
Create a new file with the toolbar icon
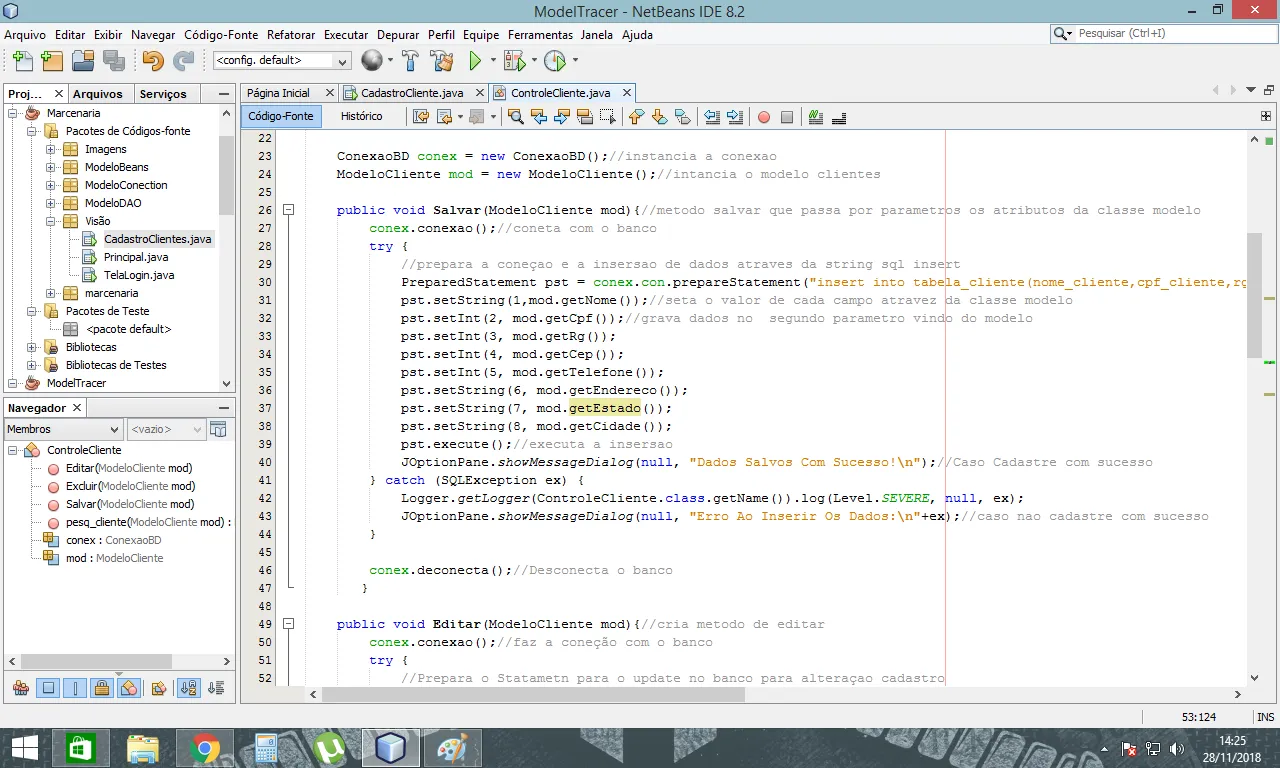click(21, 61)
